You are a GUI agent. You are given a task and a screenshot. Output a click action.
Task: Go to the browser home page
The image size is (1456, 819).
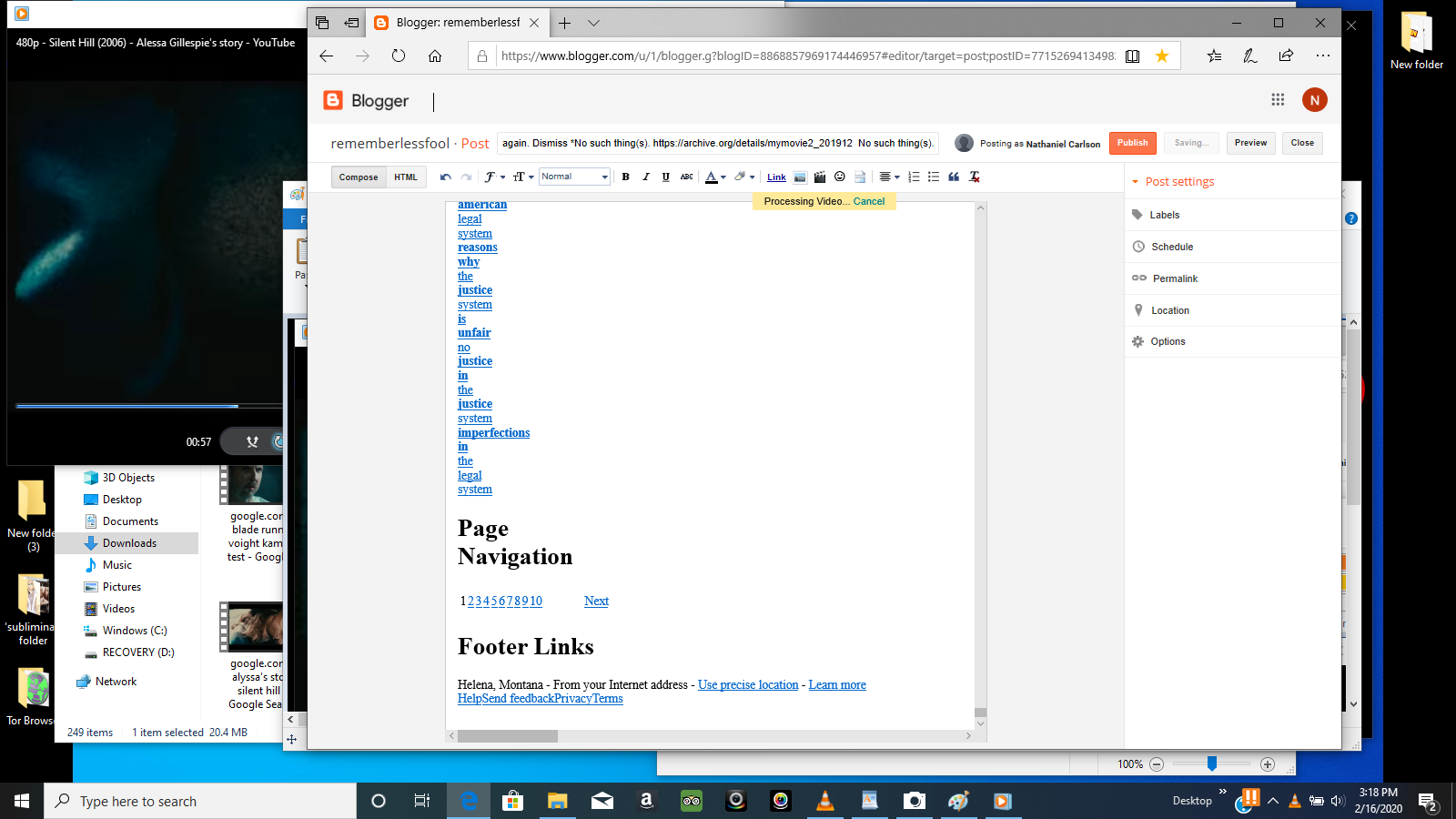click(435, 56)
